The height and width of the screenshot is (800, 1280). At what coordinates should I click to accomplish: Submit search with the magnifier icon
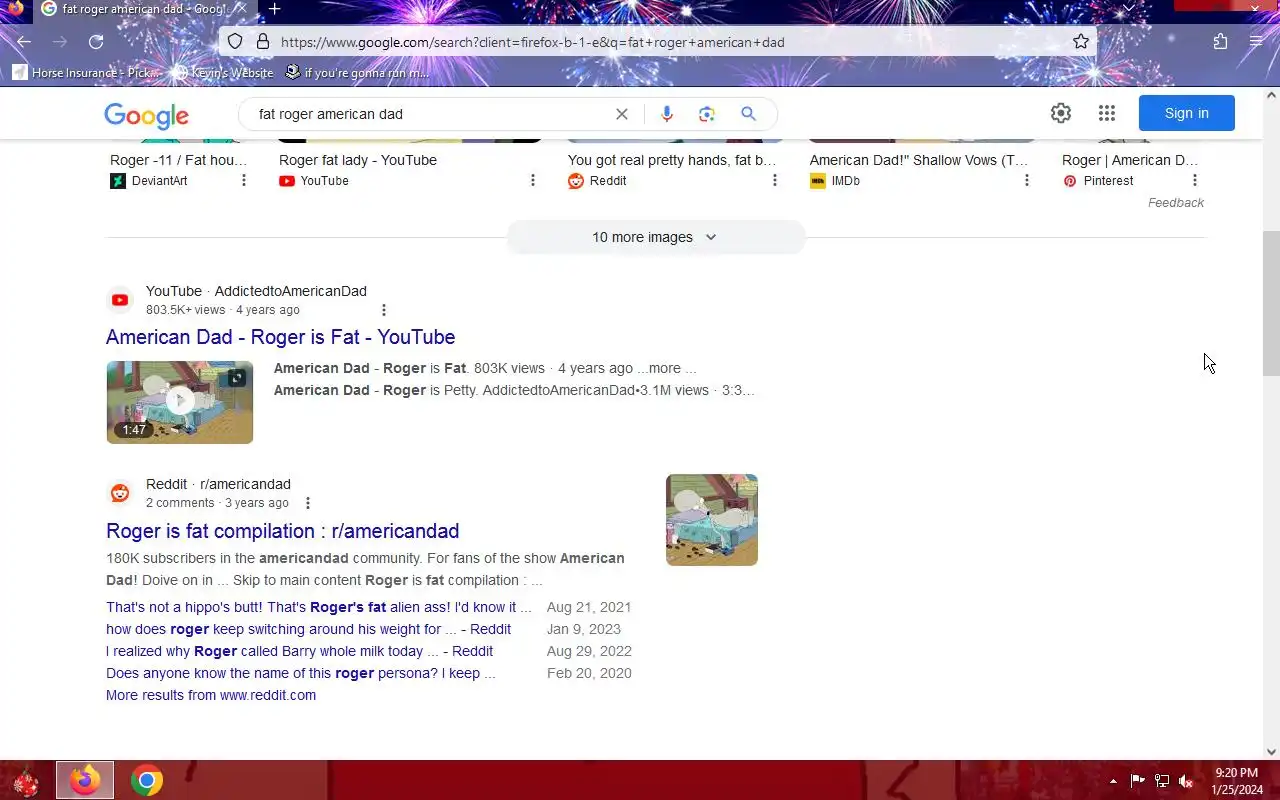click(748, 114)
